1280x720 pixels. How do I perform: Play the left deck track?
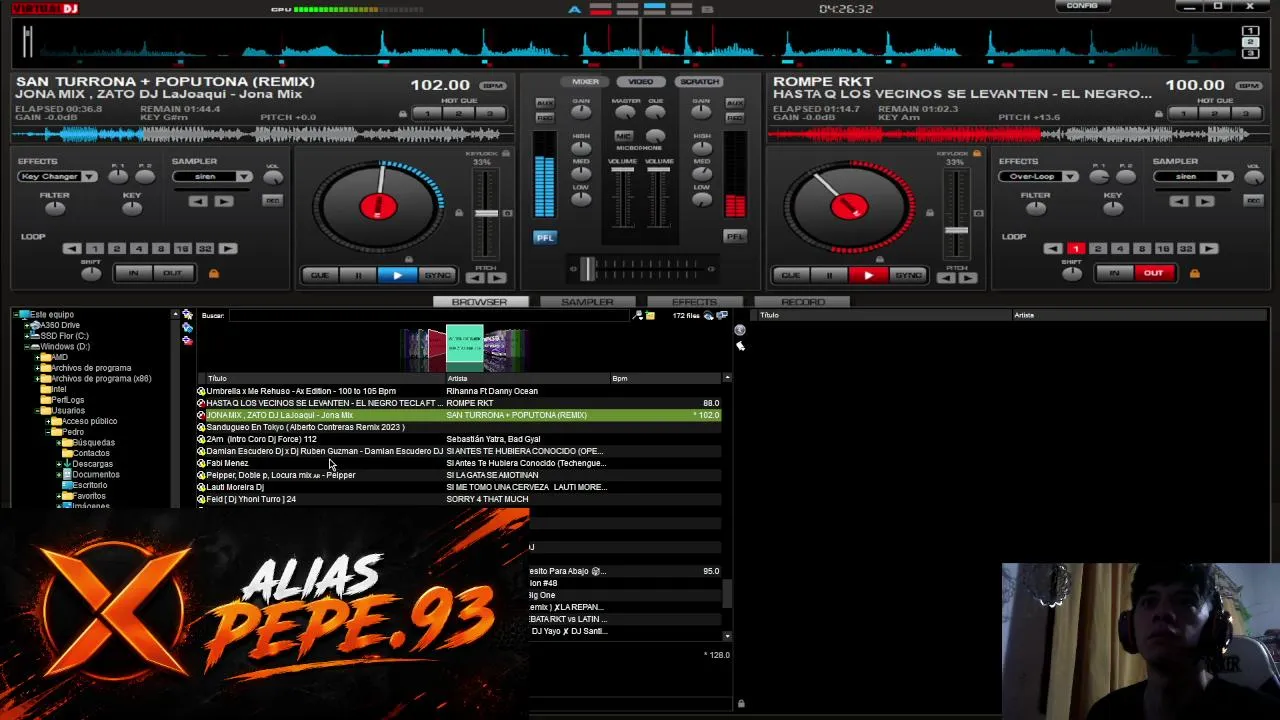click(x=397, y=275)
